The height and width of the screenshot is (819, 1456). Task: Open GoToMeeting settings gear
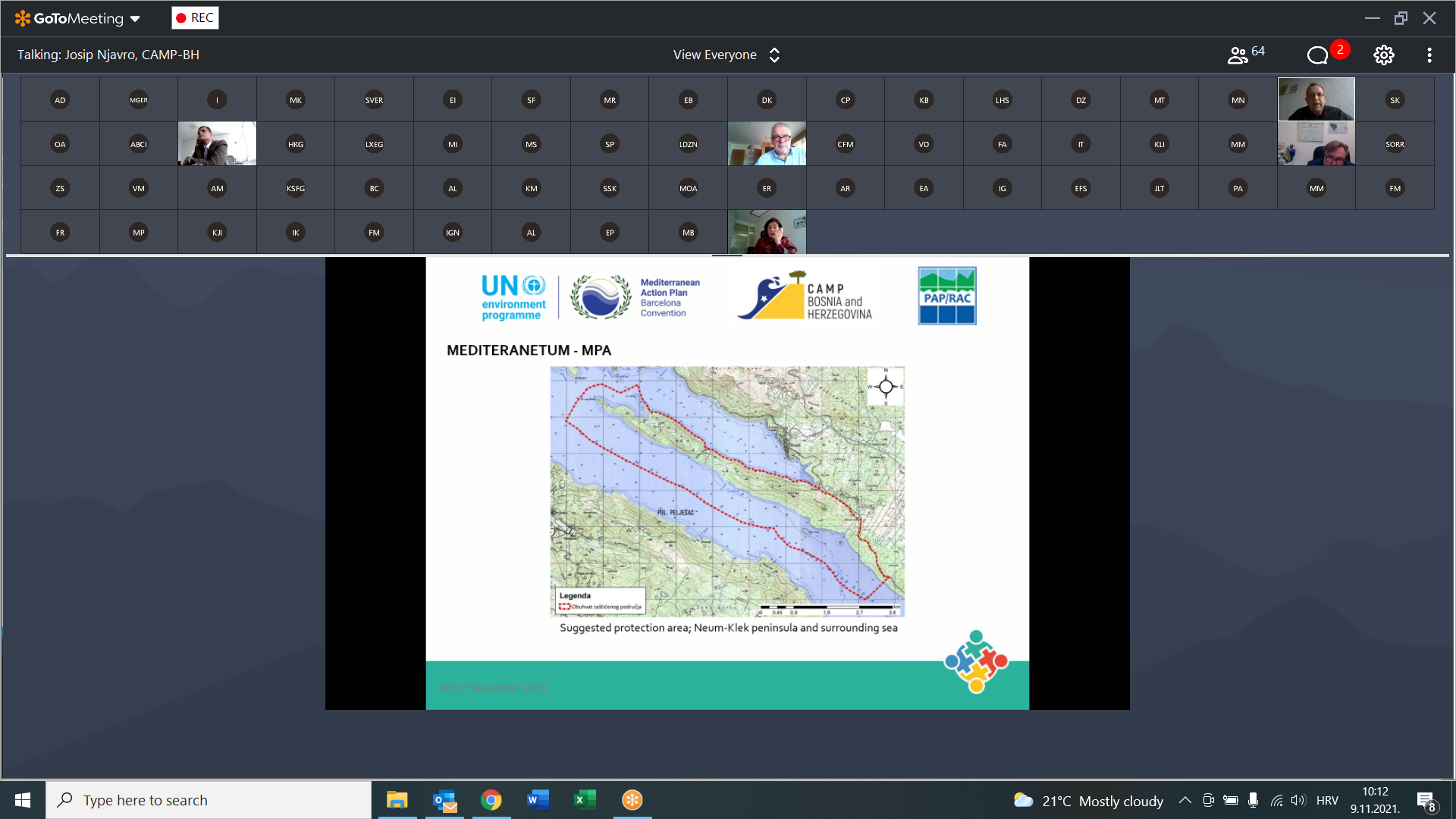1383,55
